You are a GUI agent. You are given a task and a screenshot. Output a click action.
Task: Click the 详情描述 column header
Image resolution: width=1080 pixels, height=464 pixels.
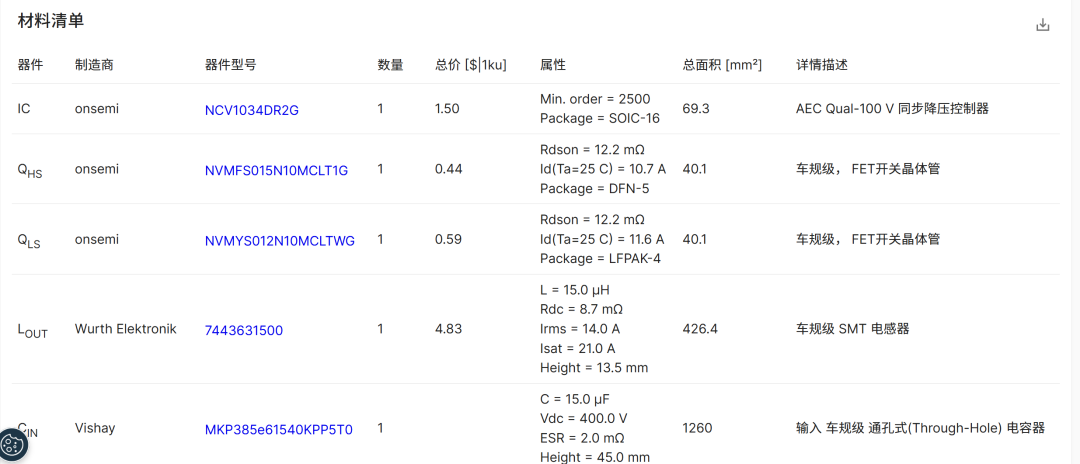coord(822,65)
